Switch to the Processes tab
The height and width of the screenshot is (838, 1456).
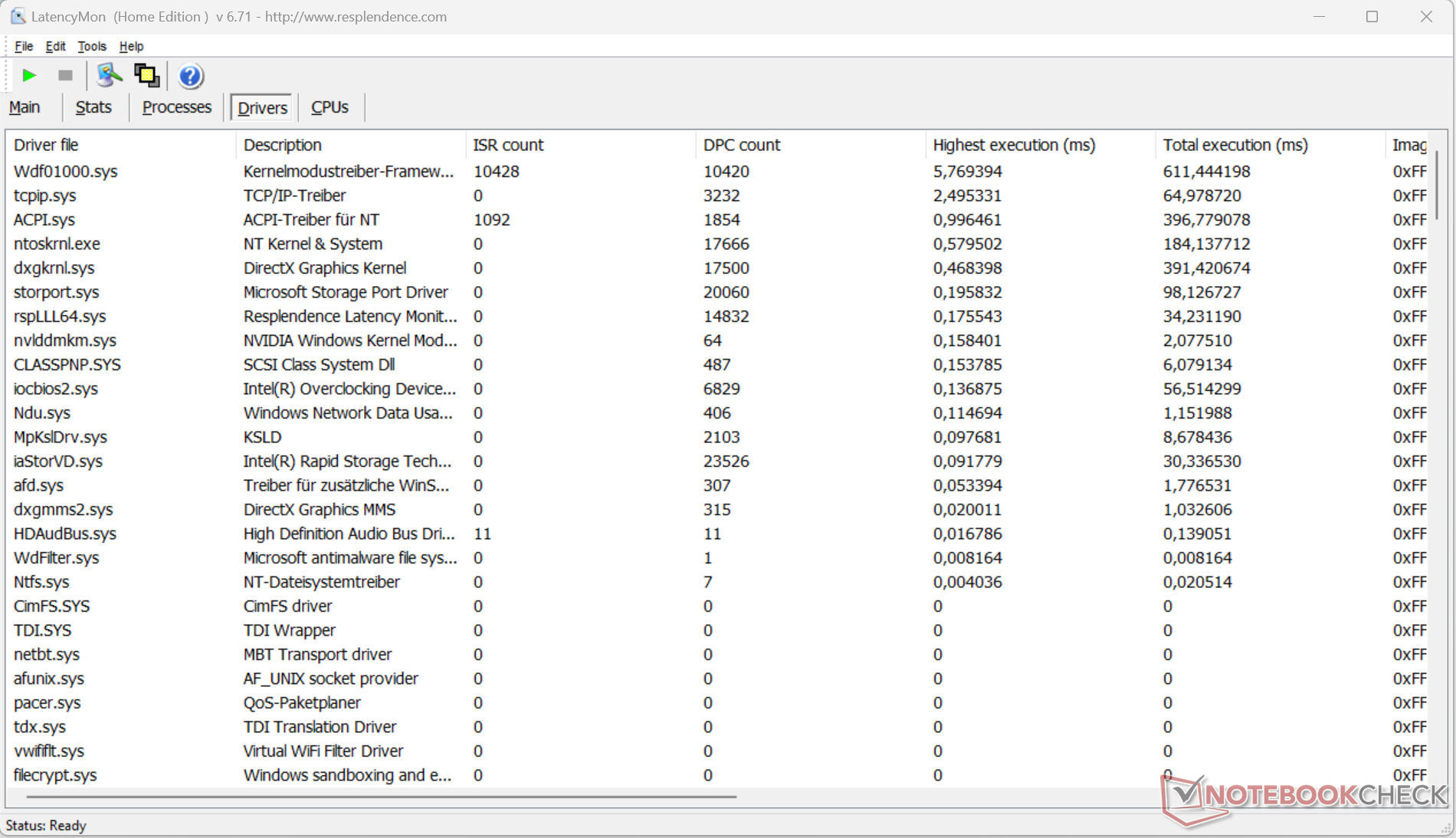coord(177,107)
